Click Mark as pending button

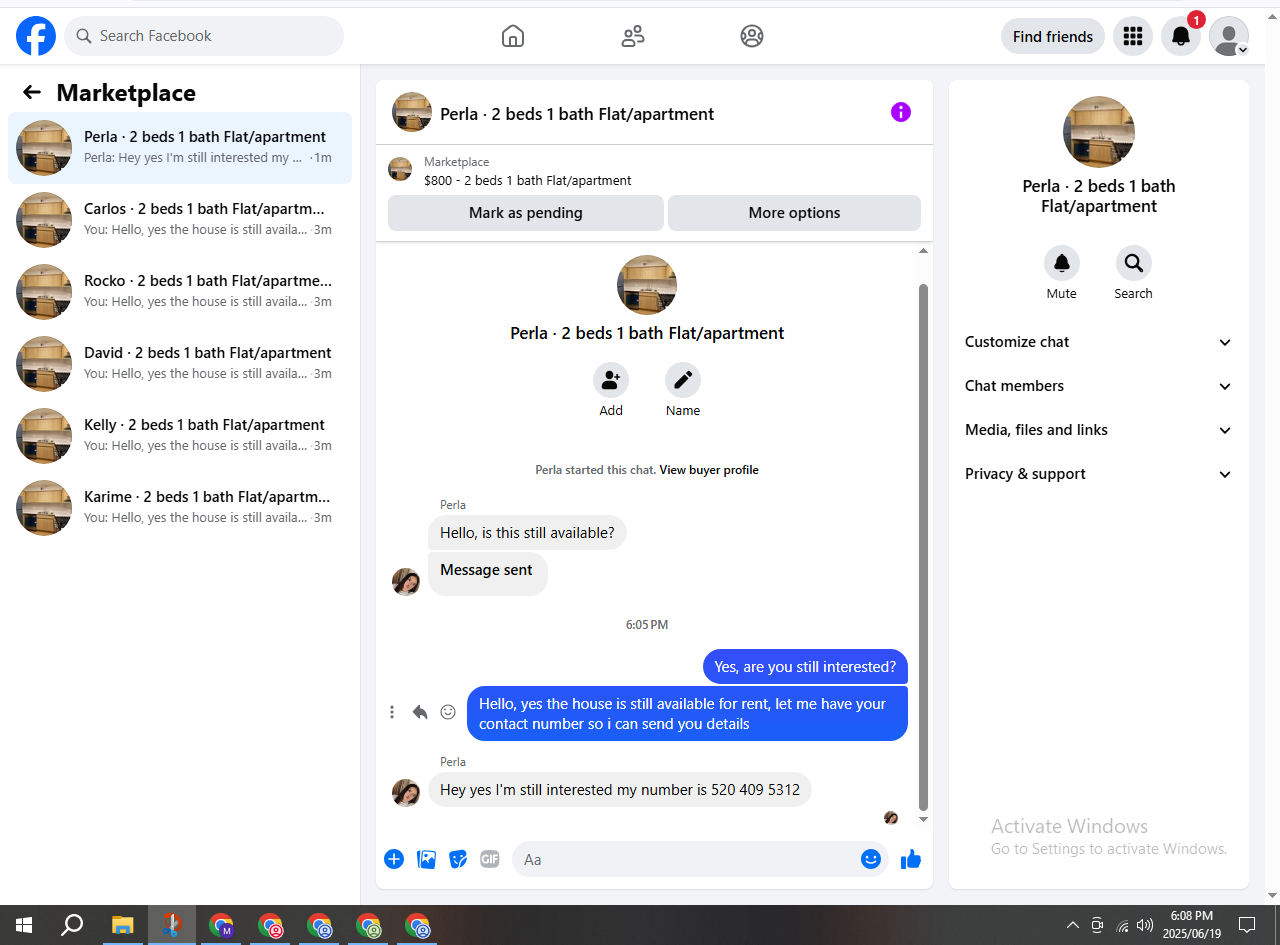(x=526, y=213)
